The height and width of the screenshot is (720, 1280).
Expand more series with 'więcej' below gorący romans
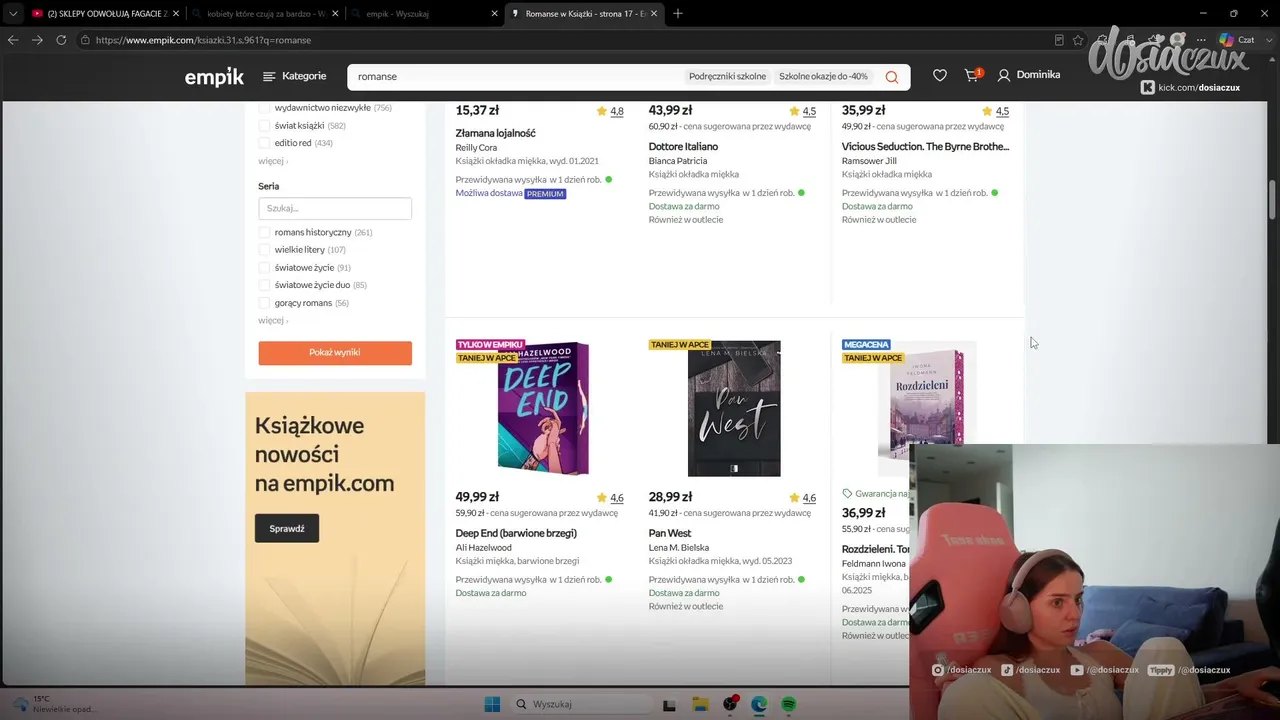pyautogui.click(x=273, y=321)
